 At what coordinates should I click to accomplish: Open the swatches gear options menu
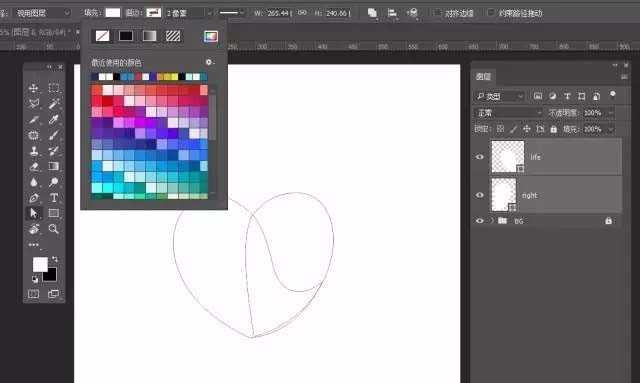point(209,62)
